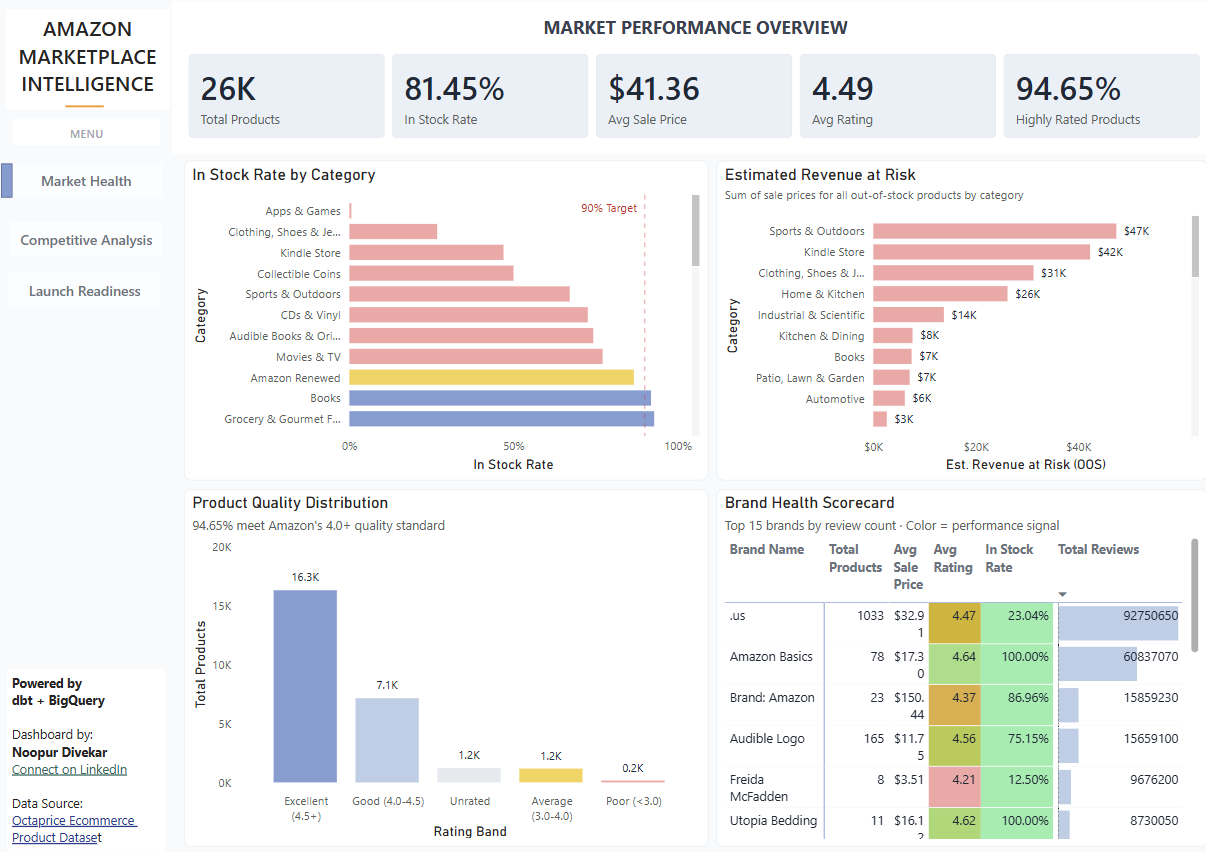Screen dimensions: 1206x852
Task: Click the Patio, Lawn & Garden $7K bar
Action: pos(891,378)
